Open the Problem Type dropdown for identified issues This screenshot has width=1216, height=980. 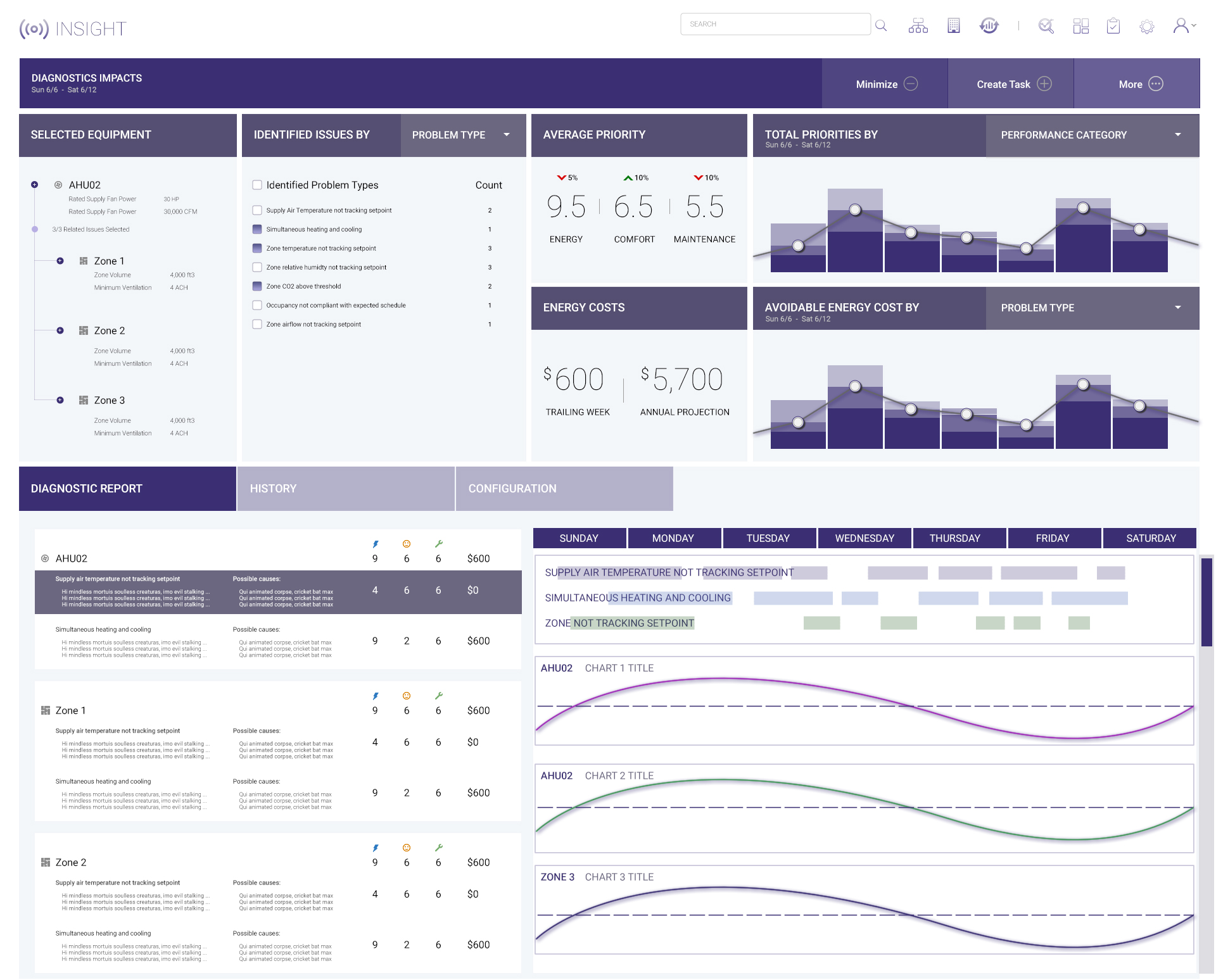click(462, 135)
